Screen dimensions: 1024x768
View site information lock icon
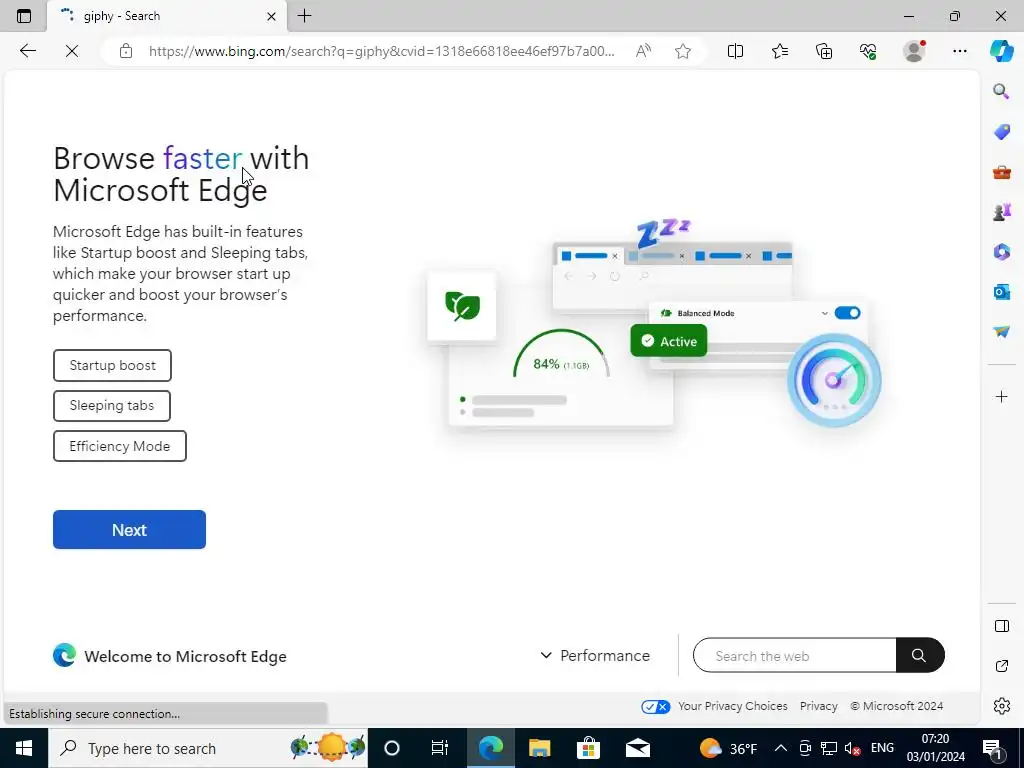126,51
